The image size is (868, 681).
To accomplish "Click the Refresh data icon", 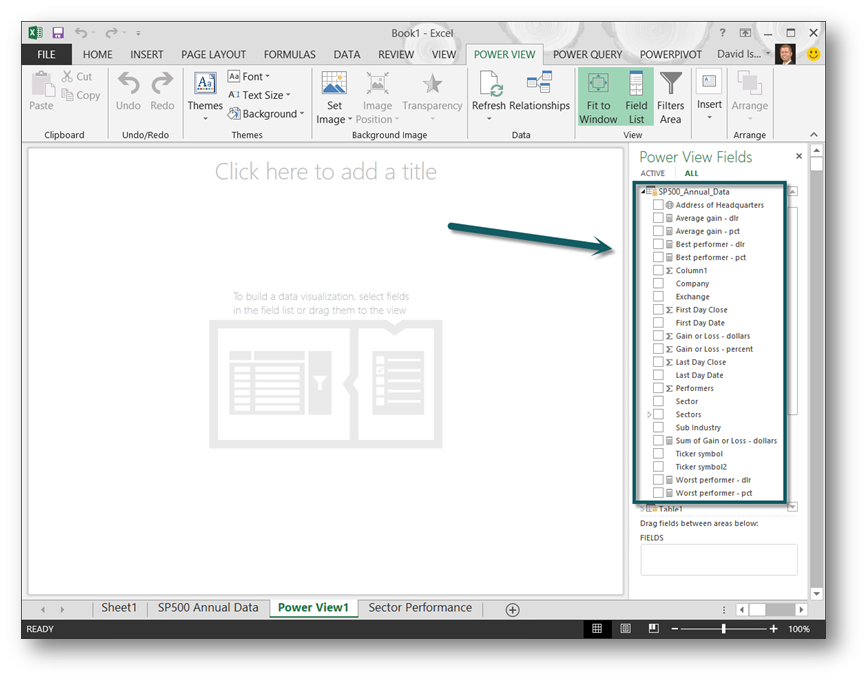I will click(490, 84).
